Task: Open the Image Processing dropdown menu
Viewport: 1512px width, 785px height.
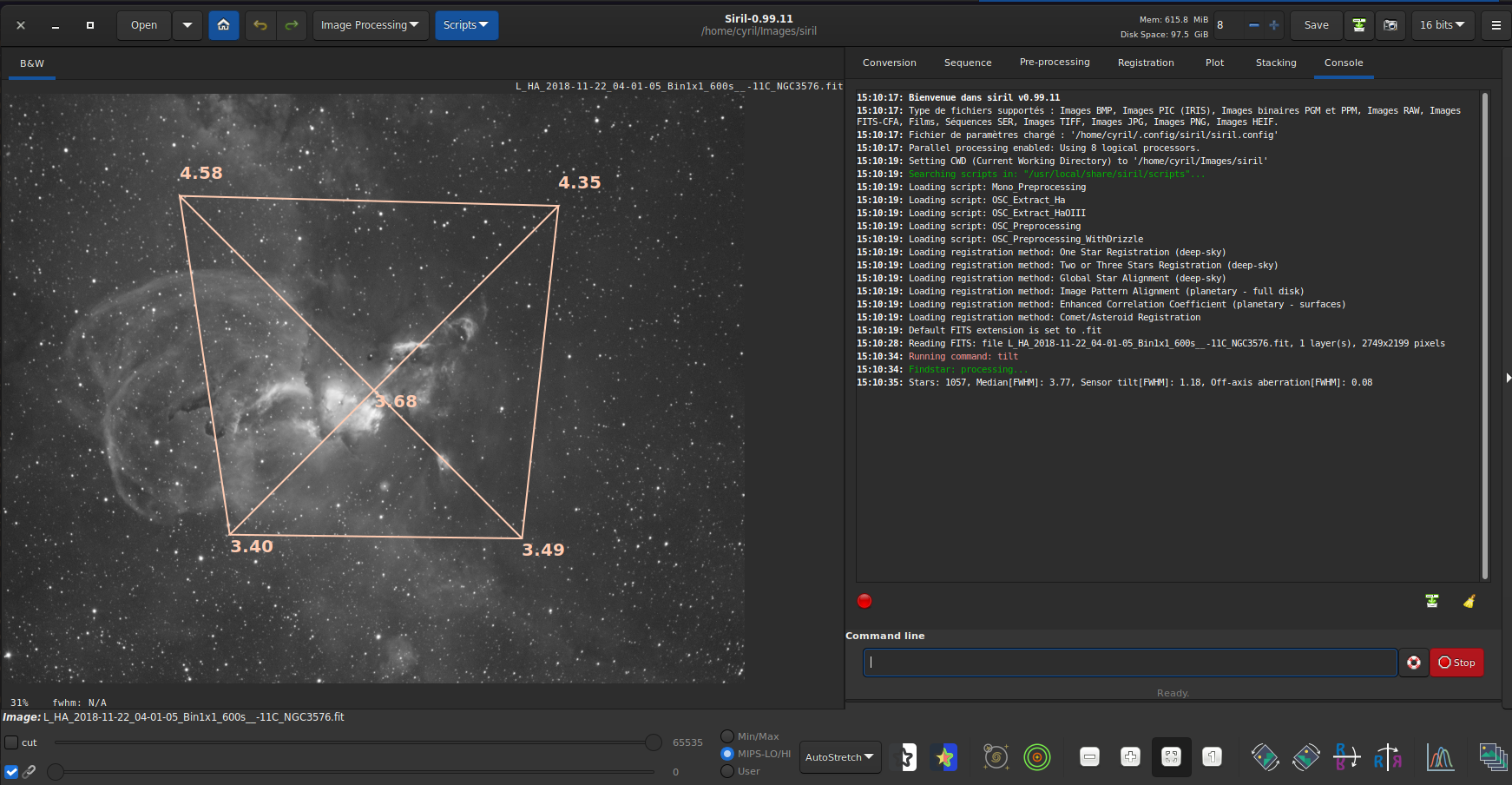Action: pyautogui.click(x=370, y=25)
